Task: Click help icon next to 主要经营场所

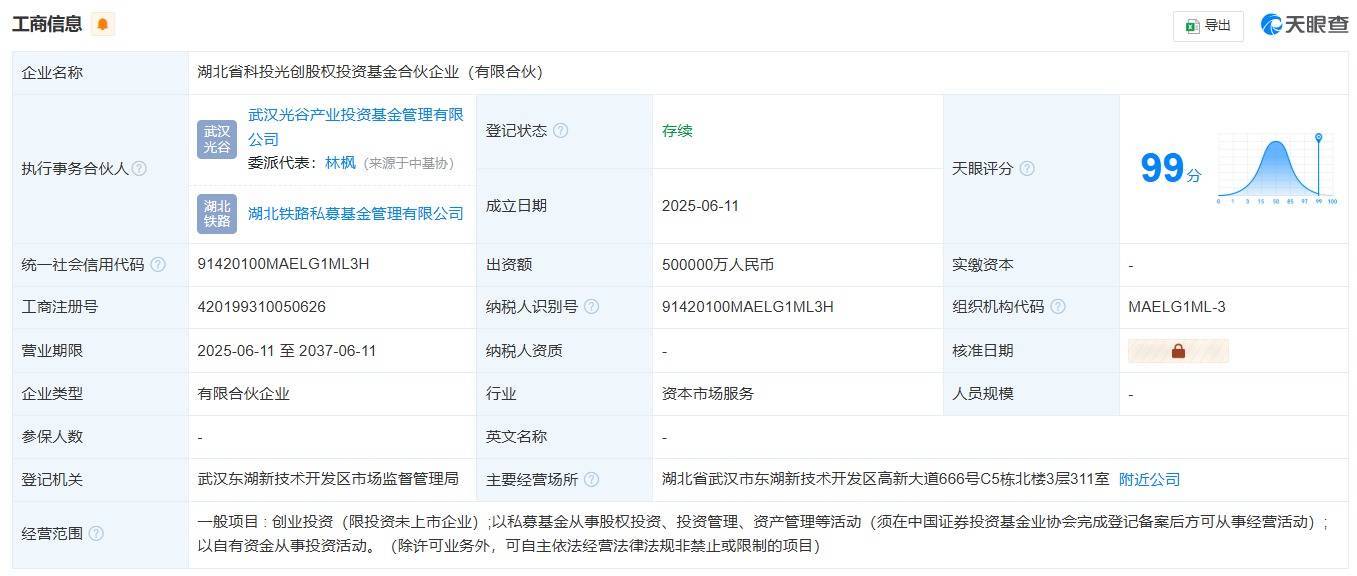Action: [x=591, y=480]
